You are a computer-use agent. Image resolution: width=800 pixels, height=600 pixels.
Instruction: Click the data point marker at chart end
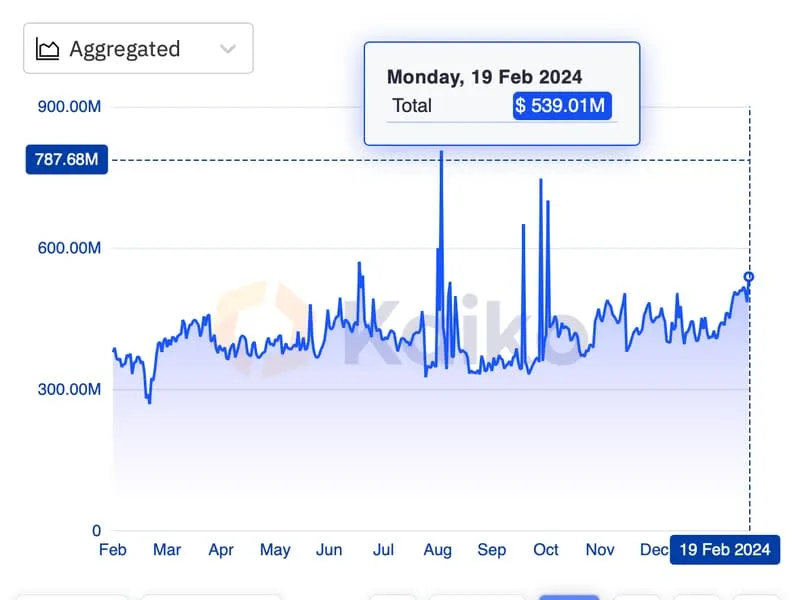749,277
